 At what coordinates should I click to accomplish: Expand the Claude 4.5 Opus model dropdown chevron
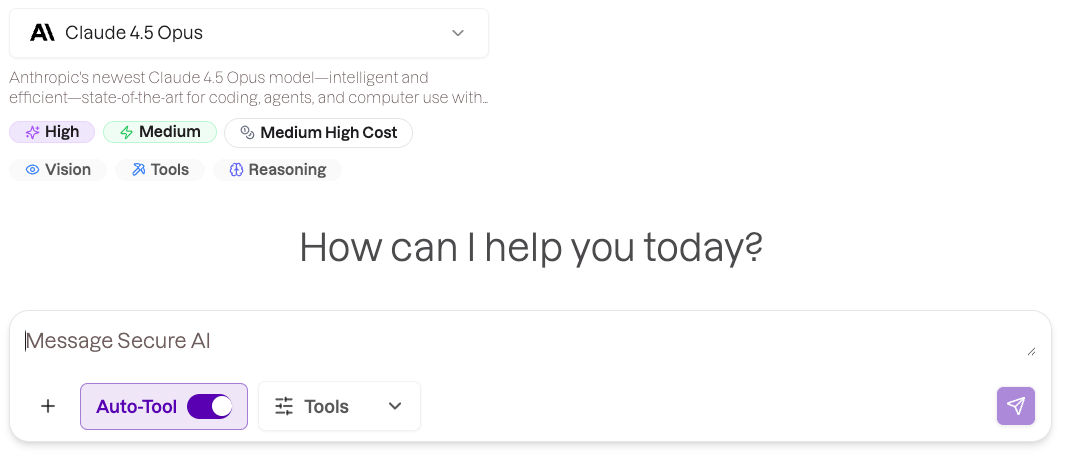(458, 33)
